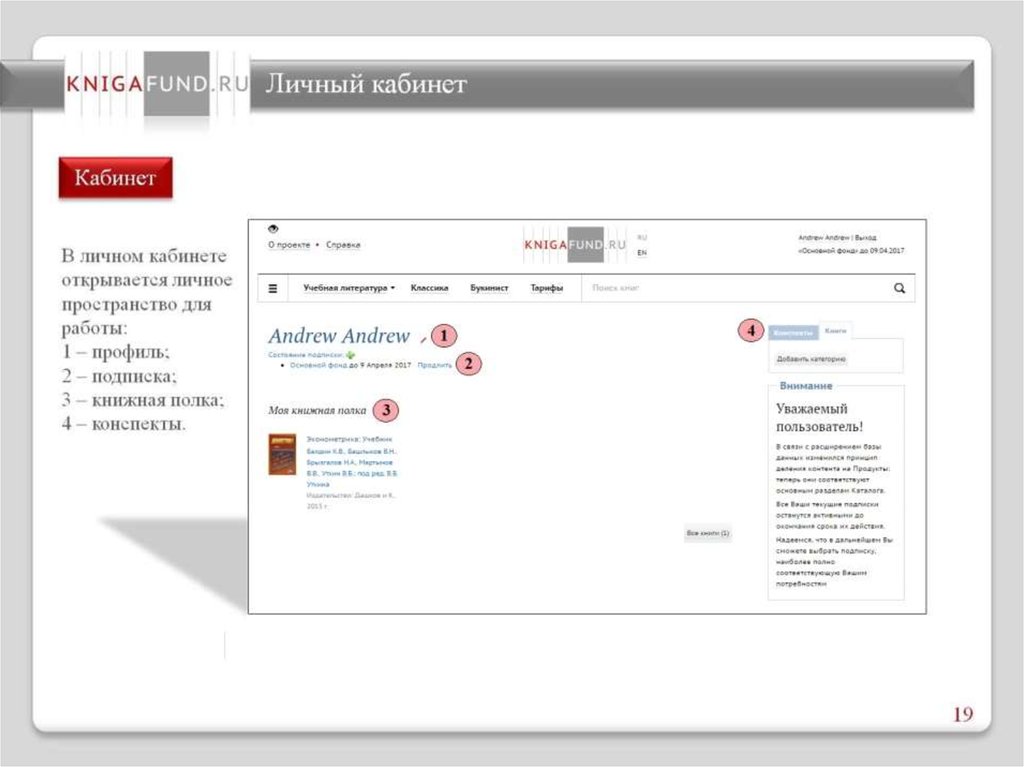Click the pencil edit icon beside Andrew Andrew
Viewport: 1024px width, 767px height.
[x=422, y=339]
